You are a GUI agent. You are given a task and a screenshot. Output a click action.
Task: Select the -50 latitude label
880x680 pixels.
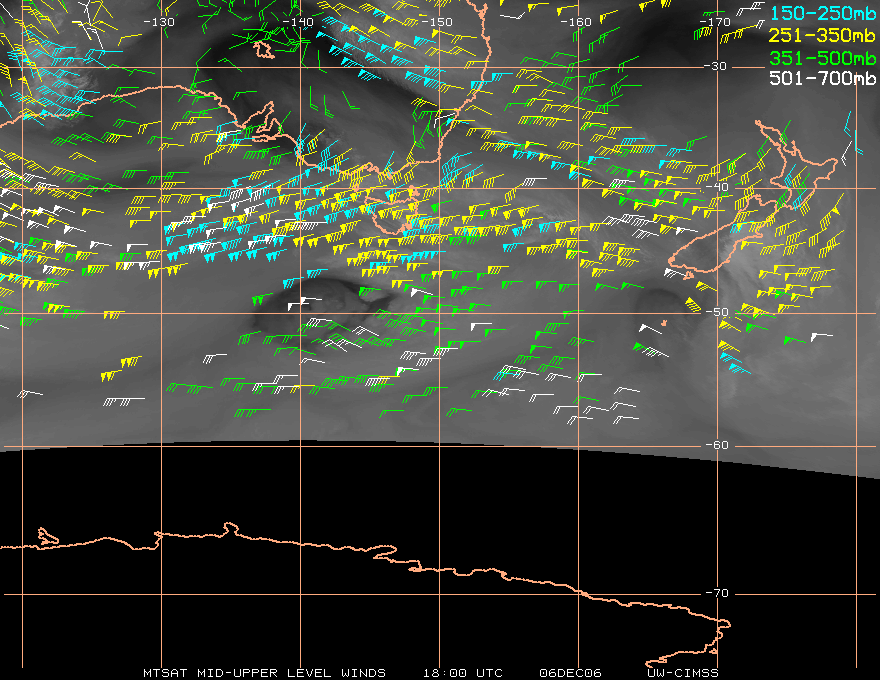[717, 312]
